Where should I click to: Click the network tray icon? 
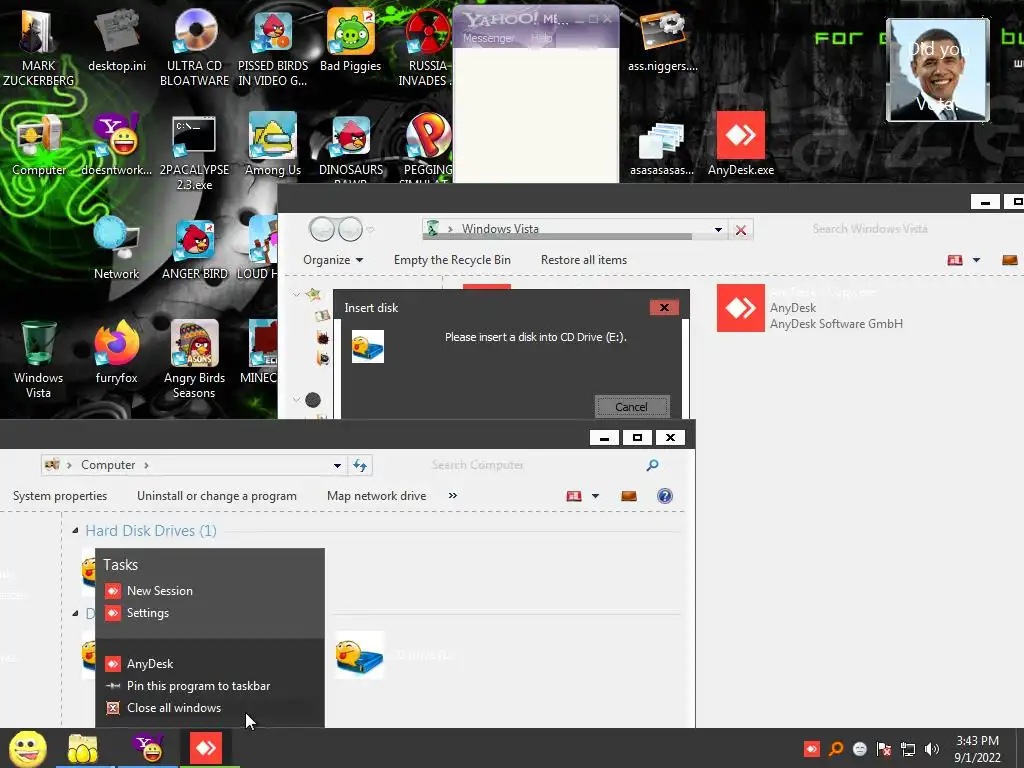coord(908,749)
